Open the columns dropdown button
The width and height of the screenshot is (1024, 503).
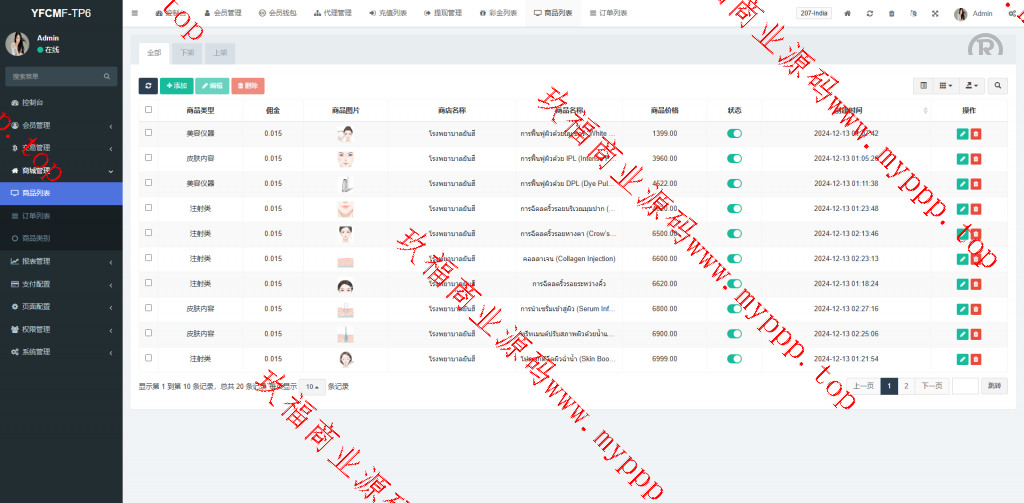pos(946,86)
